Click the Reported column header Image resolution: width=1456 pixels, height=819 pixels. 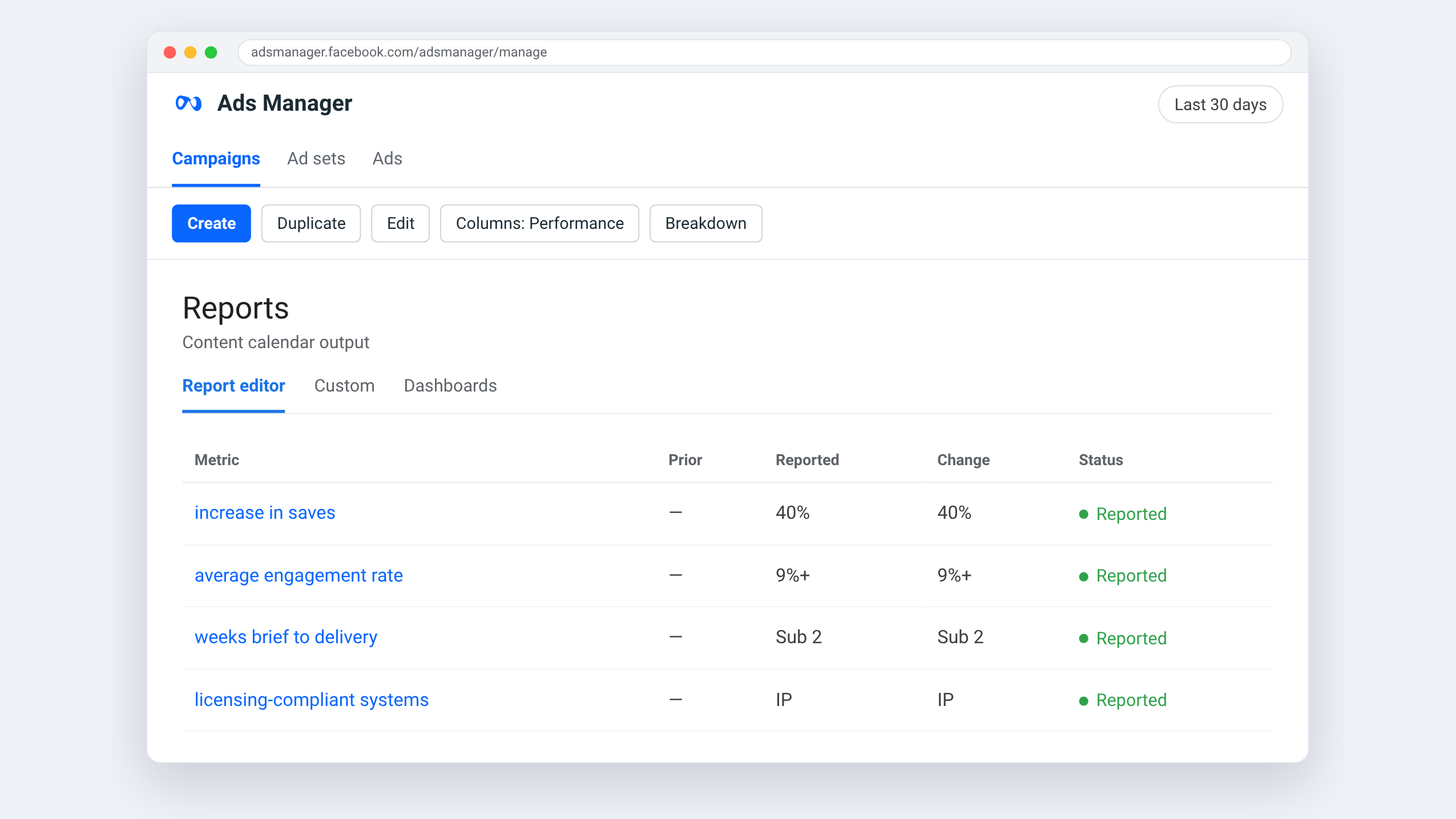point(807,460)
